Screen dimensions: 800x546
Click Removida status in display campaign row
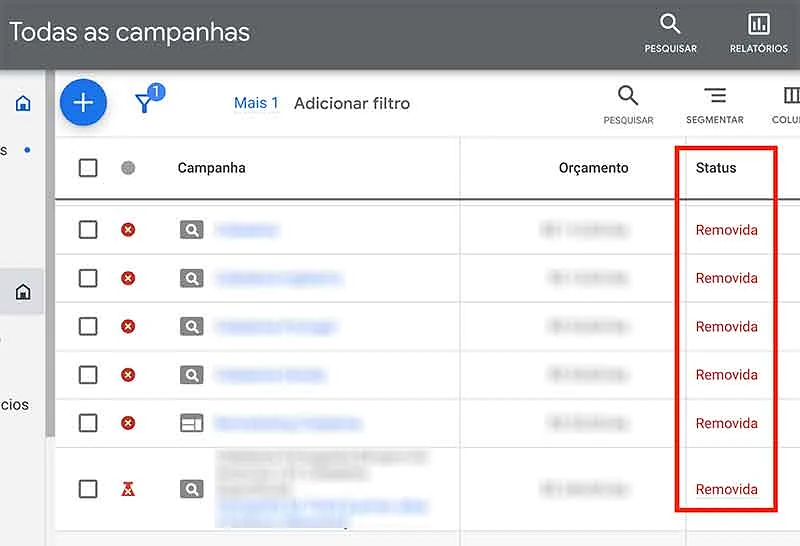727,423
